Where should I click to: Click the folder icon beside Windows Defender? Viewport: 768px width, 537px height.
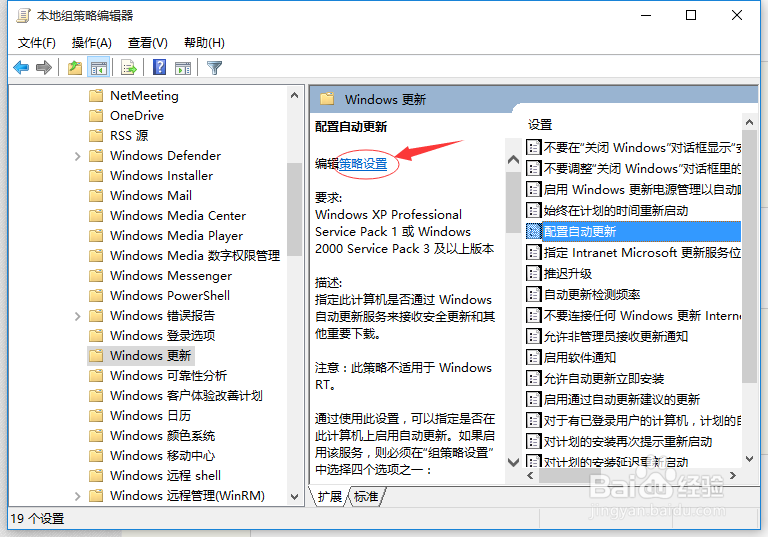click(x=96, y=156)
